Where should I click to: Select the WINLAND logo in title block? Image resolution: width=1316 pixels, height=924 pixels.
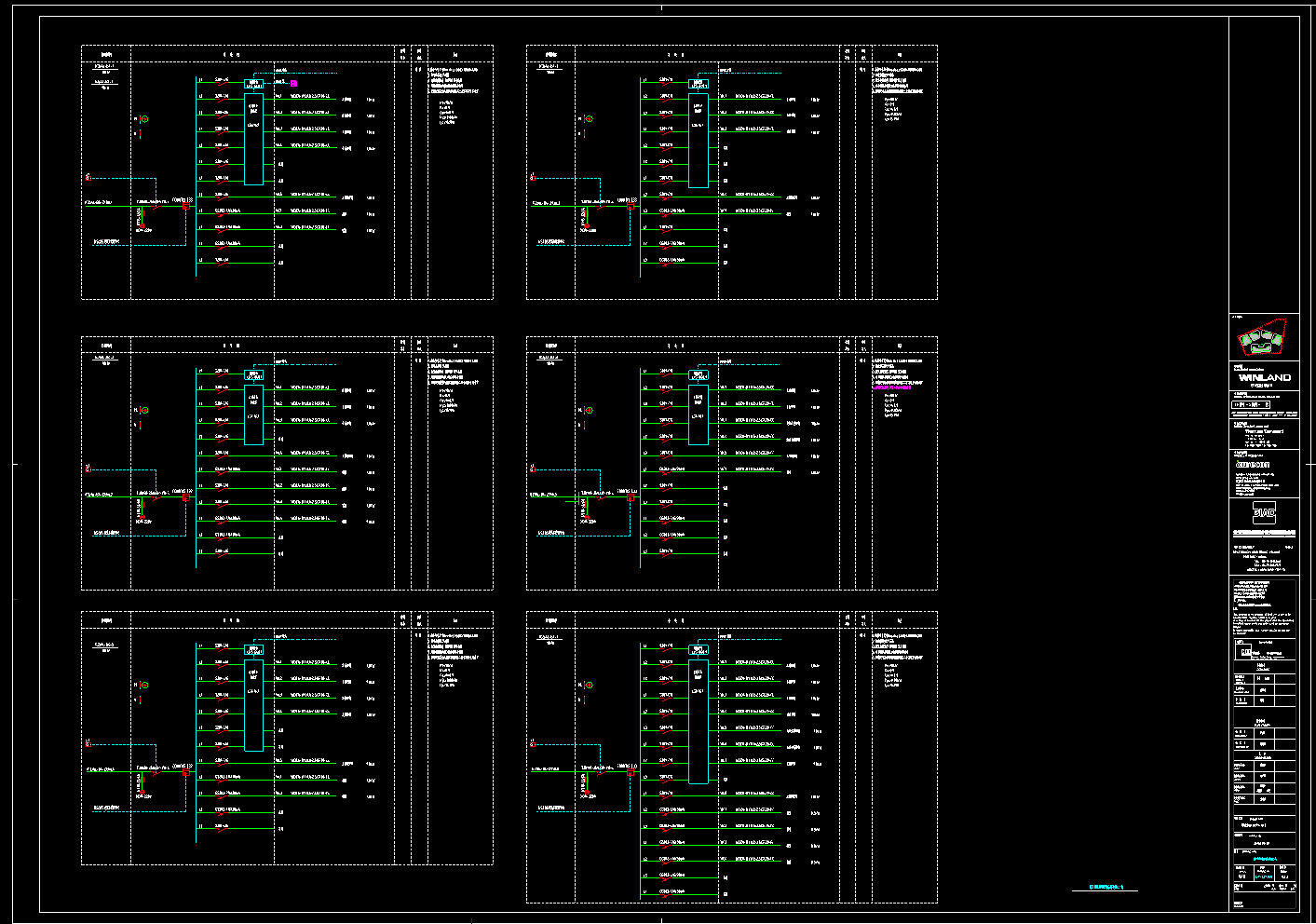coord(1264,377)
